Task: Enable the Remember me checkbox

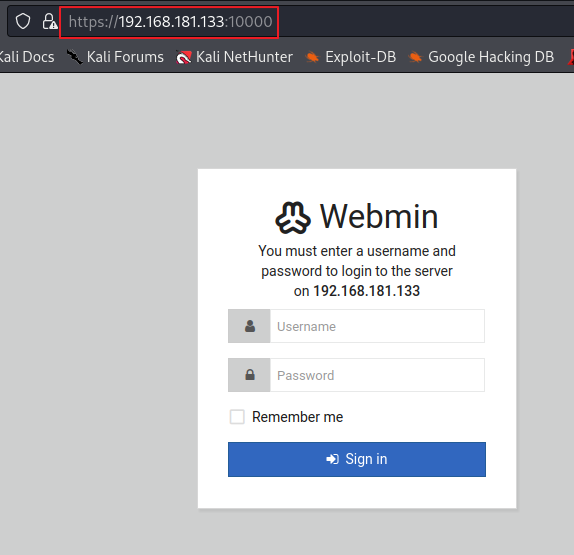Action: tap(237, 417)
